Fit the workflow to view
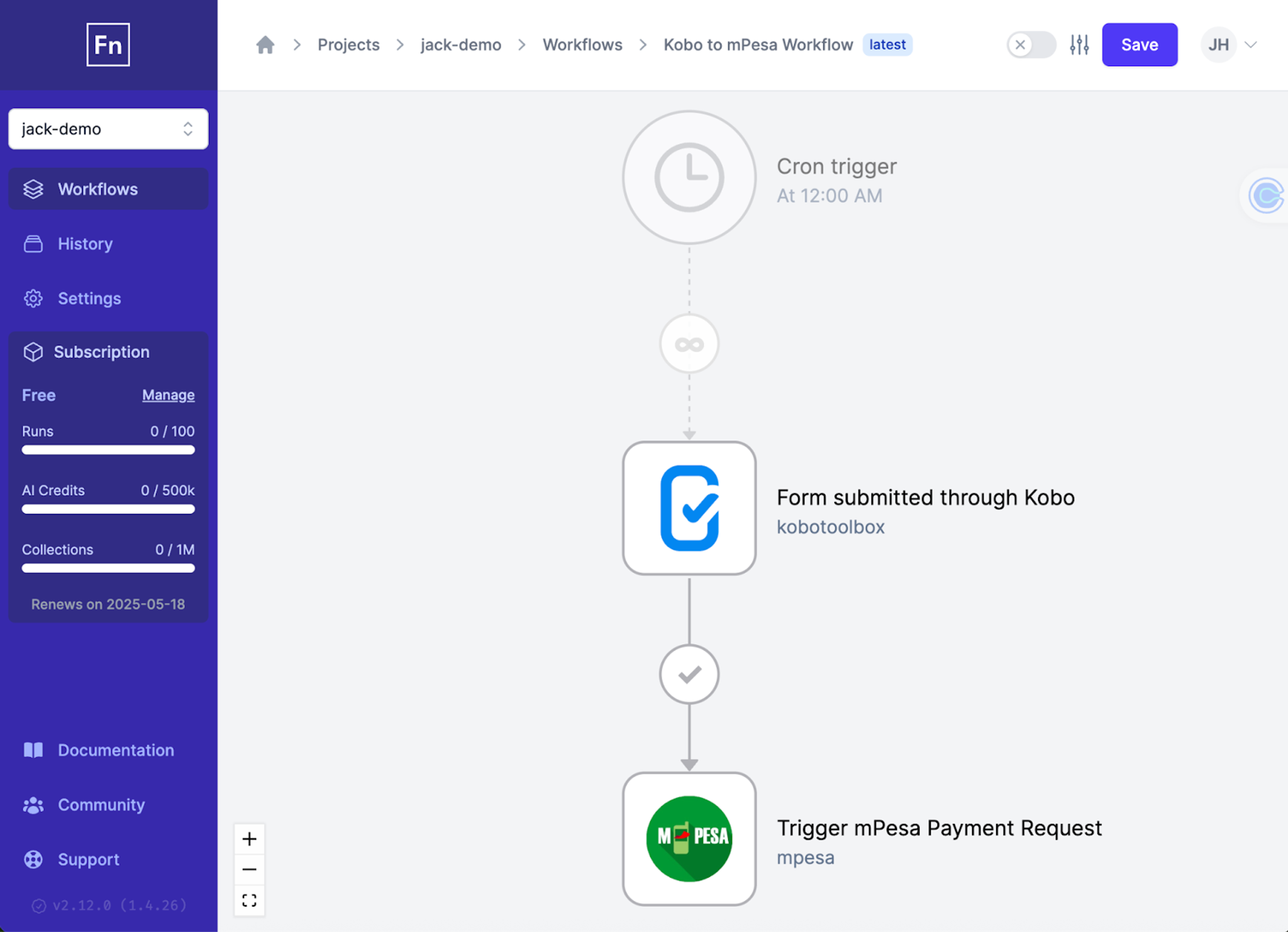This screenshot has height=932, width=1288. tap(250, 901)
